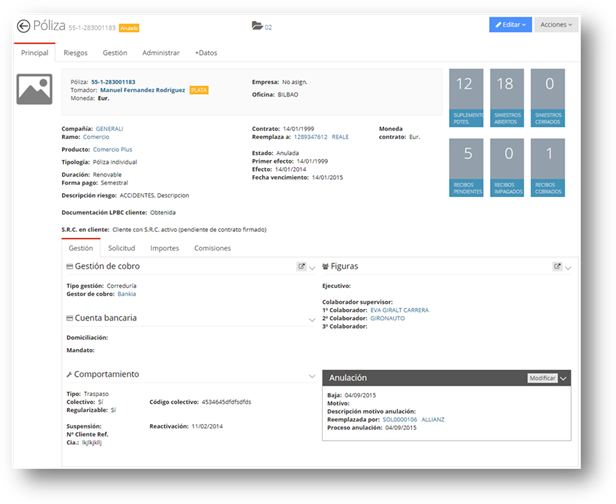Image resolution: width=616 pixels, height=504 pixels.
Task: Click the Comportamiento wrench icon
Action: click(x=69, y=374)
